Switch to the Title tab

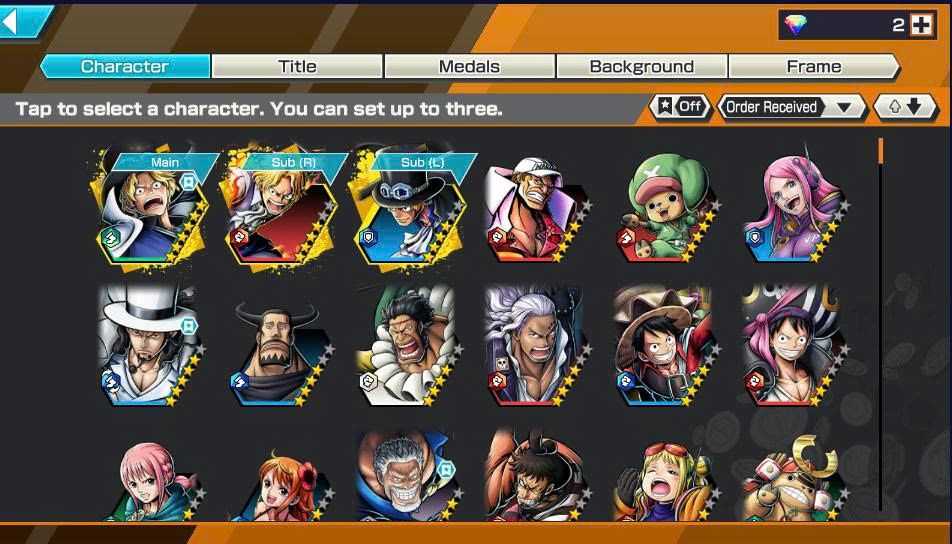[x=297, y=66]
